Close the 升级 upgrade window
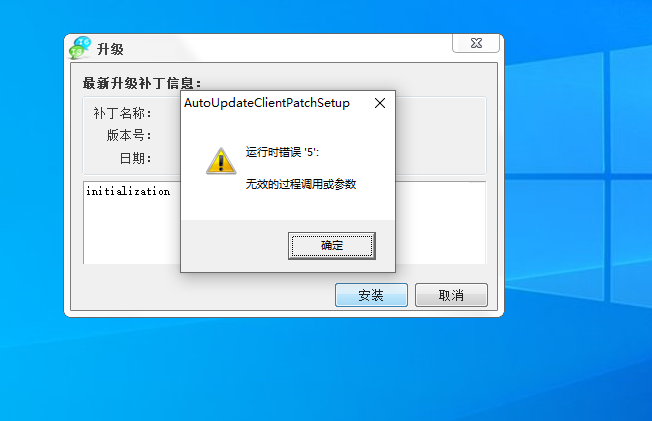Image resolution: width=652 pixels, height=421 pixels. [476, 43]
